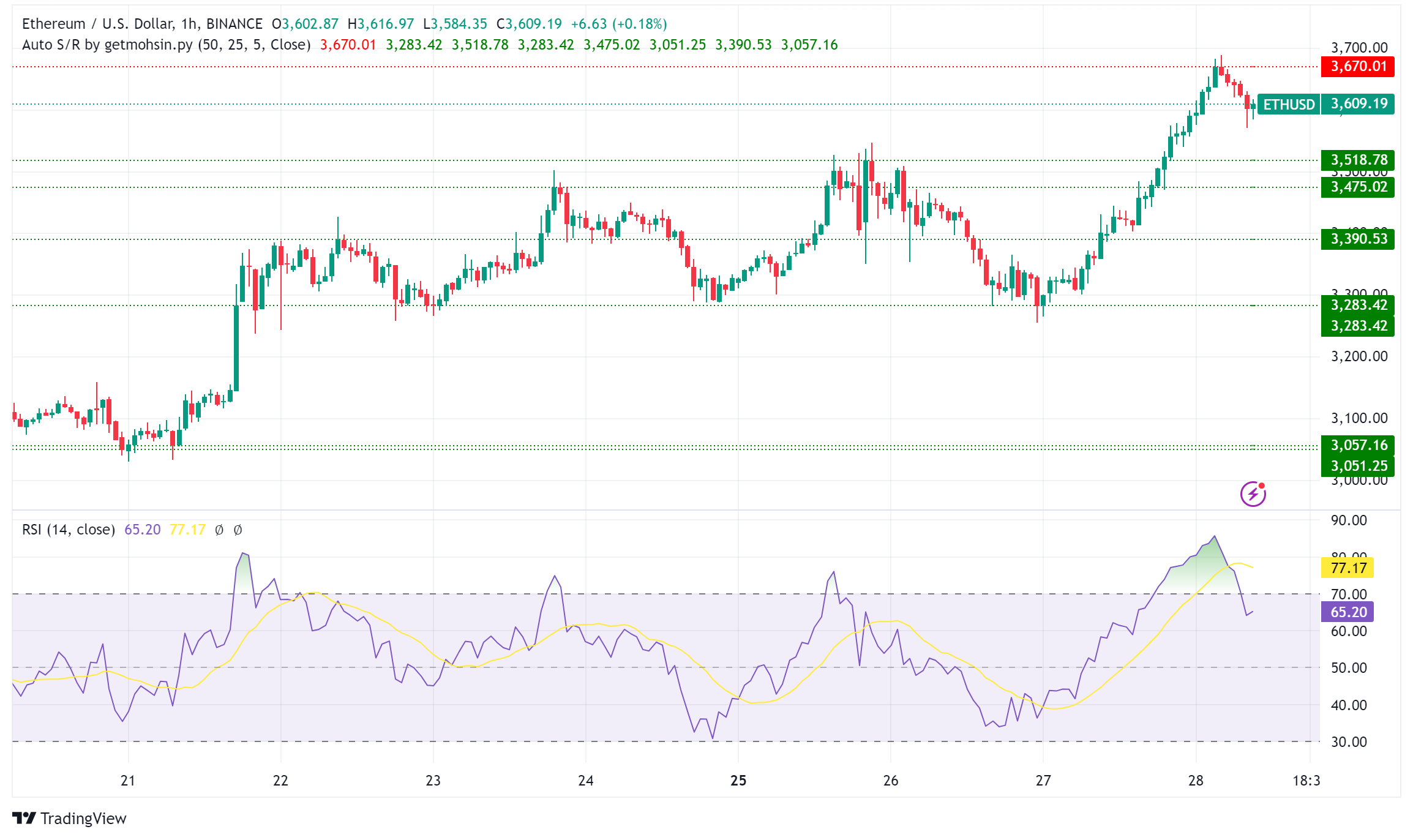The height and width of the screenshot is (840, 1413).
Task: Click the 3,475.02 value in indicator legend
Action: [x=612, y=45]
